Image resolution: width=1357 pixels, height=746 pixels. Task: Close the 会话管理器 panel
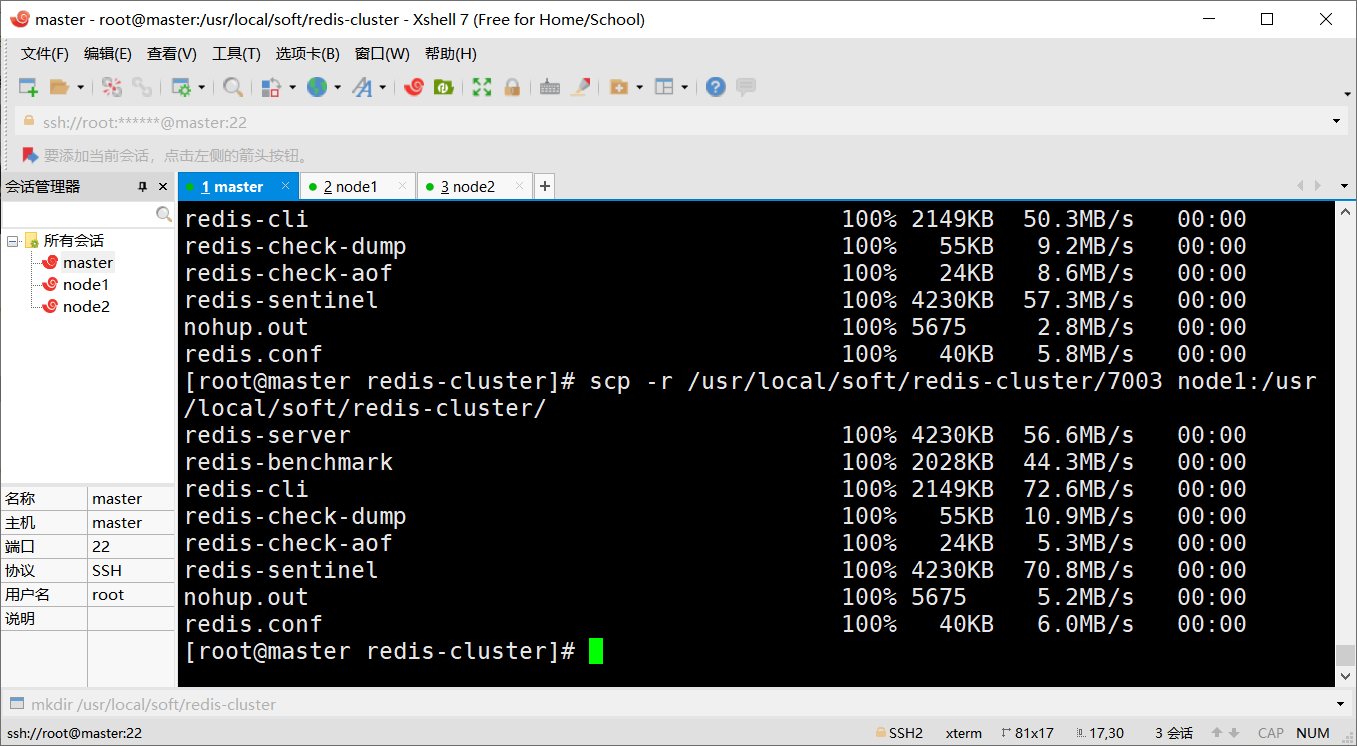tap(164, 187)
